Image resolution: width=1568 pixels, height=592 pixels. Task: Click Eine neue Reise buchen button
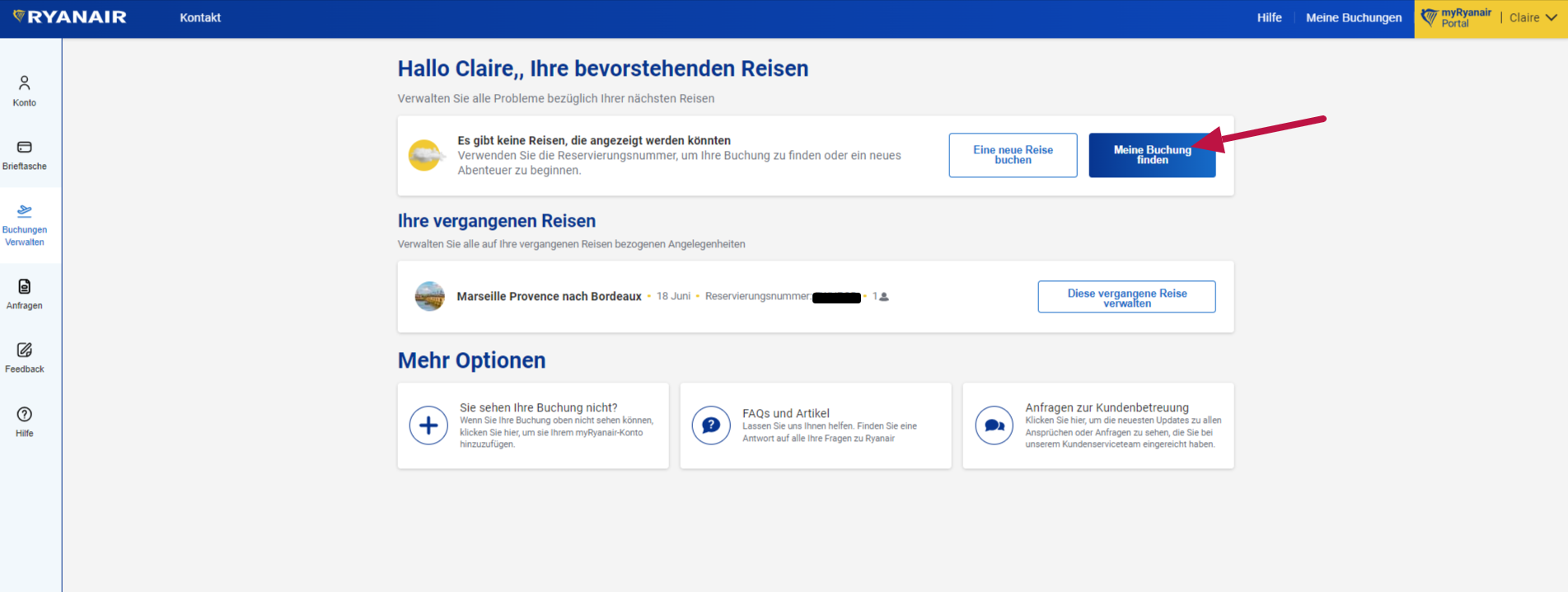[x=1013, y=155]
